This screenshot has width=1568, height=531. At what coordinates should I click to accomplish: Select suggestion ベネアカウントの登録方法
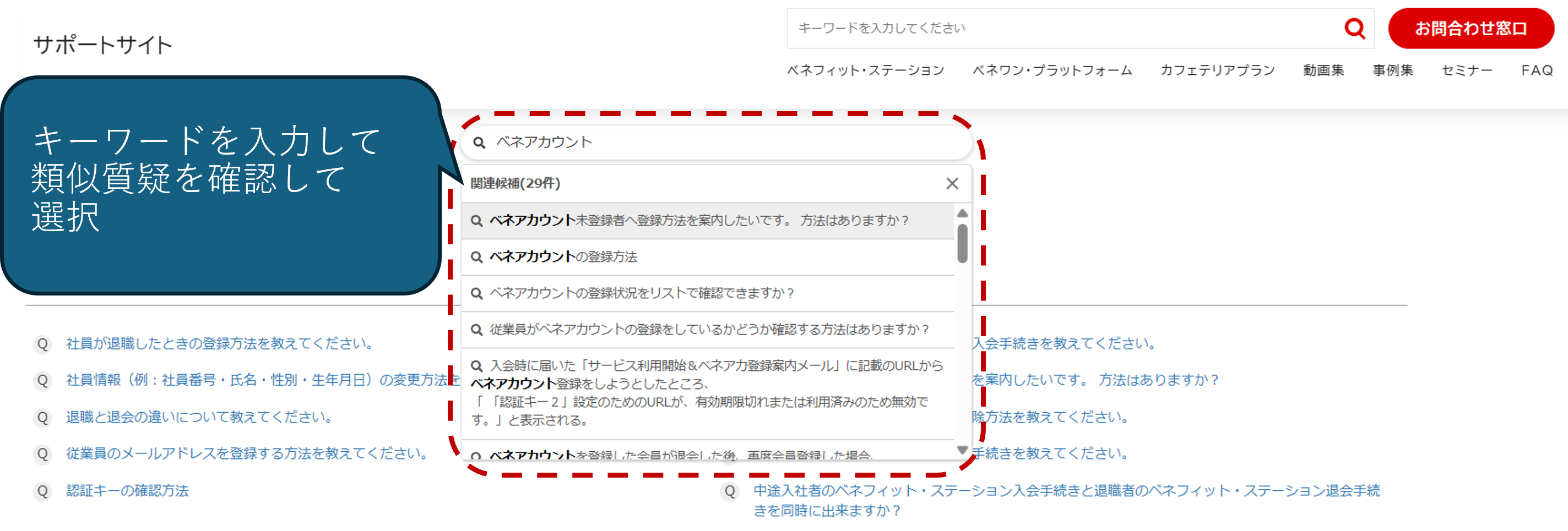(708, 258)
